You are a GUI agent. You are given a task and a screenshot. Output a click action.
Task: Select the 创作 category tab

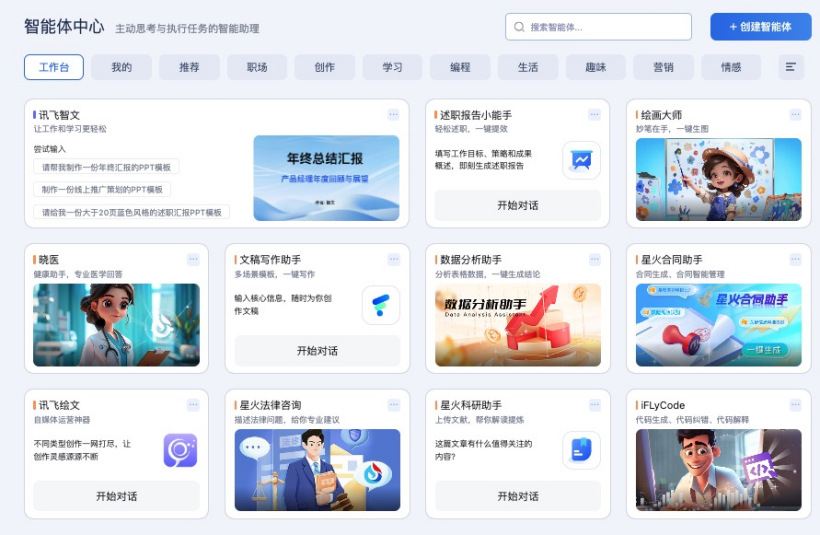[325, 67]
